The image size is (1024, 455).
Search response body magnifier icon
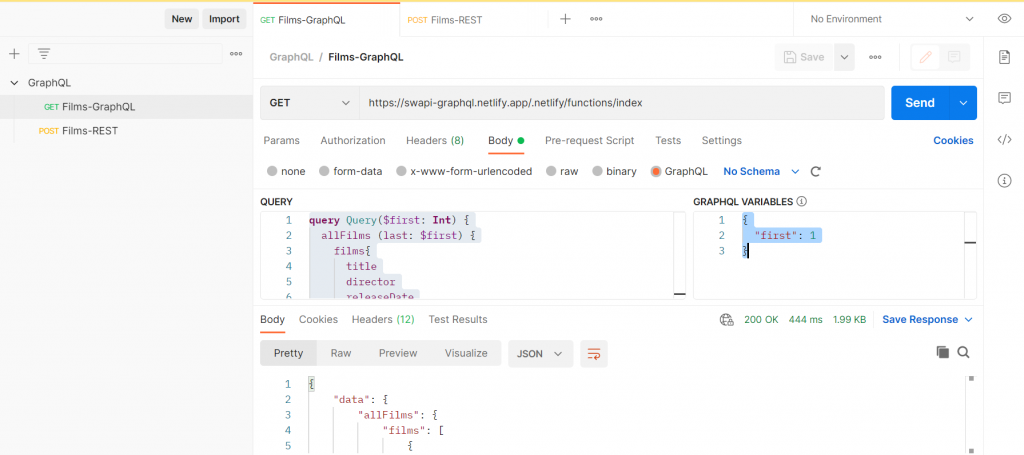(963, 353)
